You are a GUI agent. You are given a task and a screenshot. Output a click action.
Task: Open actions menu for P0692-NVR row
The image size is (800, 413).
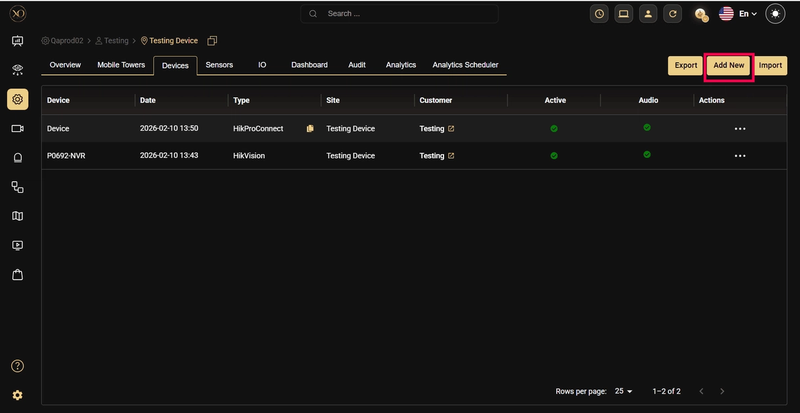pyautogui.click(x=740, y=156)
